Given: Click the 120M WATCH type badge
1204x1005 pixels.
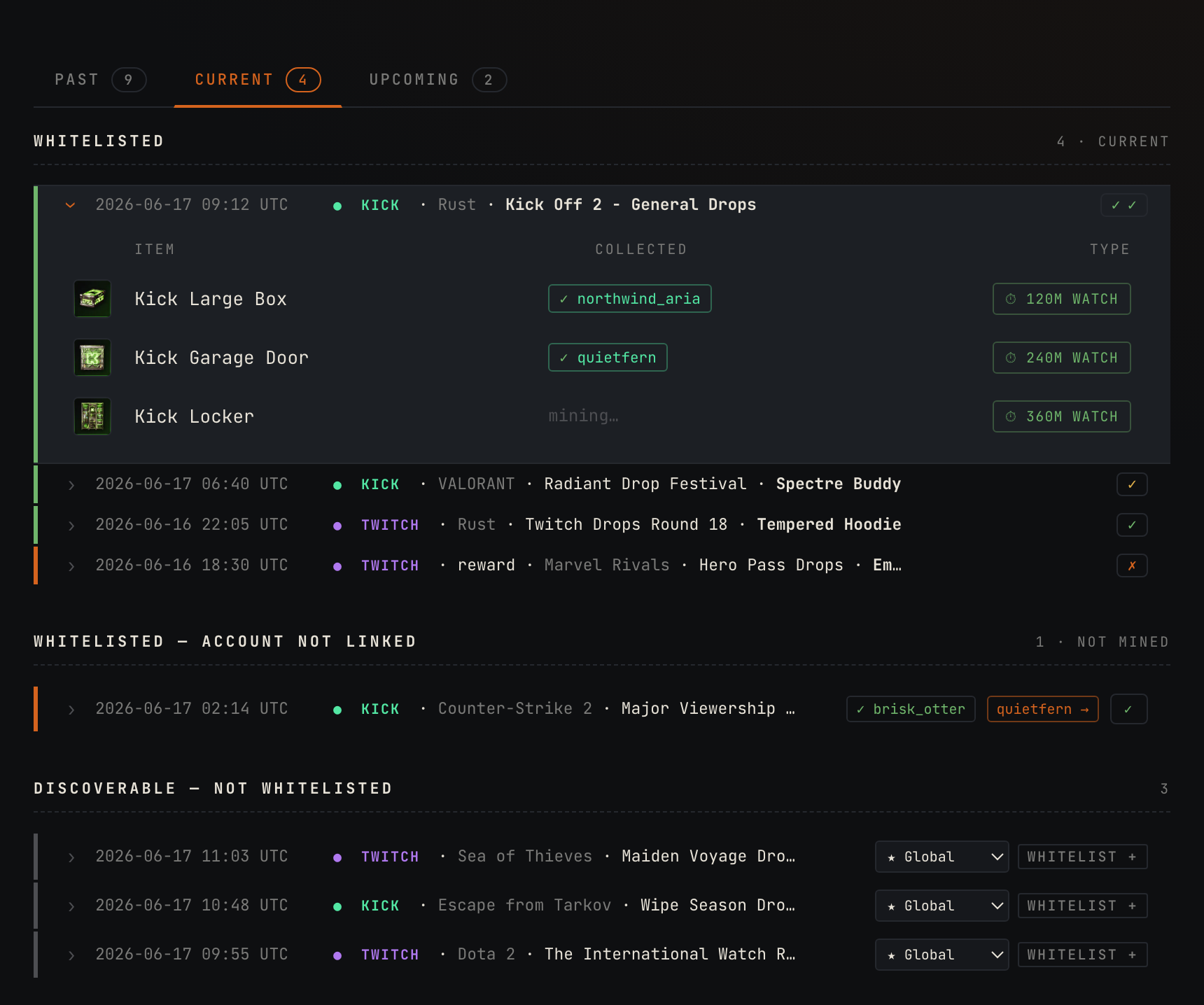Looking at the screenshot, I should pyautogui.click(x=1061, y=299).
